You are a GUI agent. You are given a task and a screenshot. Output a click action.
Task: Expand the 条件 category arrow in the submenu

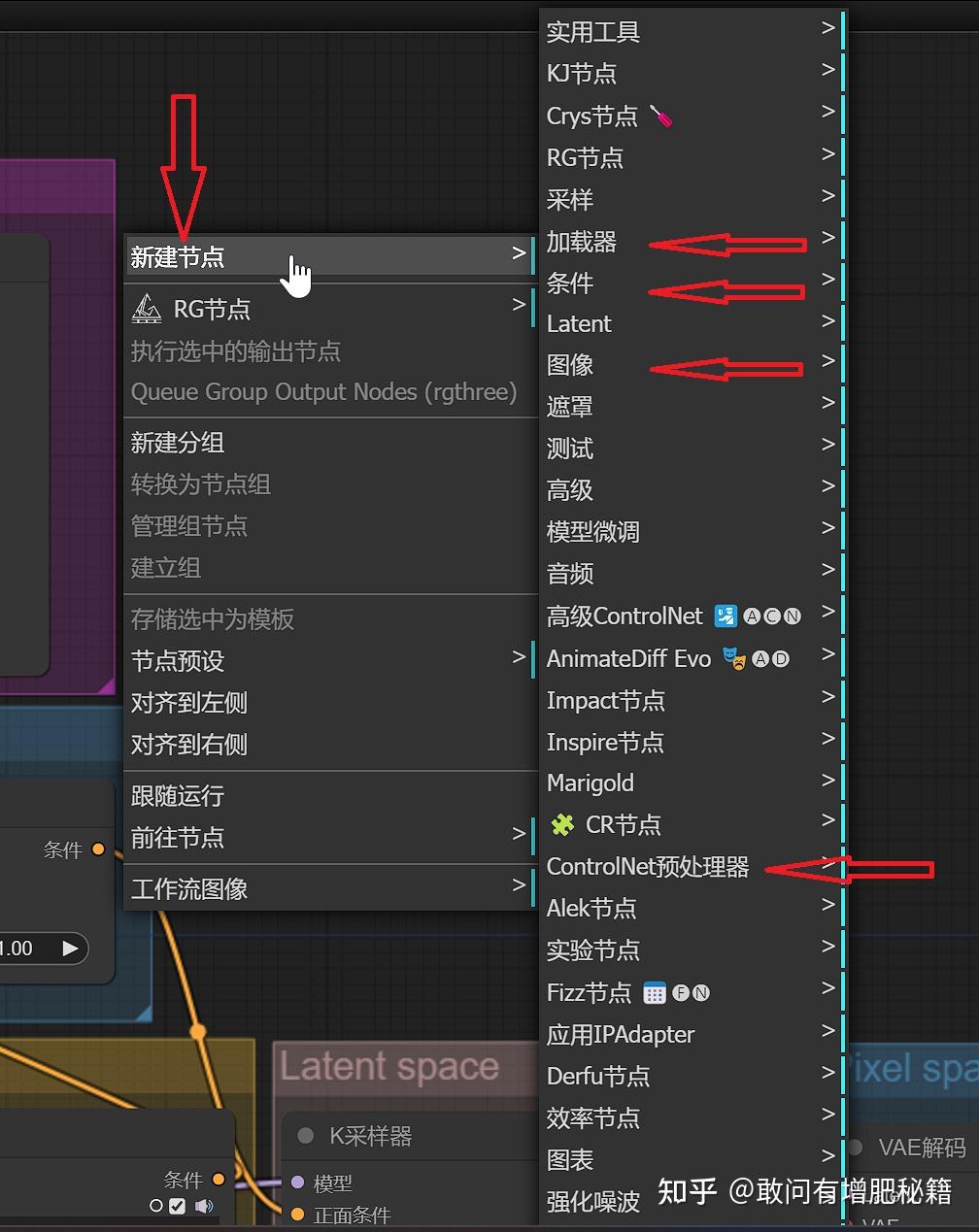(827, 280)
